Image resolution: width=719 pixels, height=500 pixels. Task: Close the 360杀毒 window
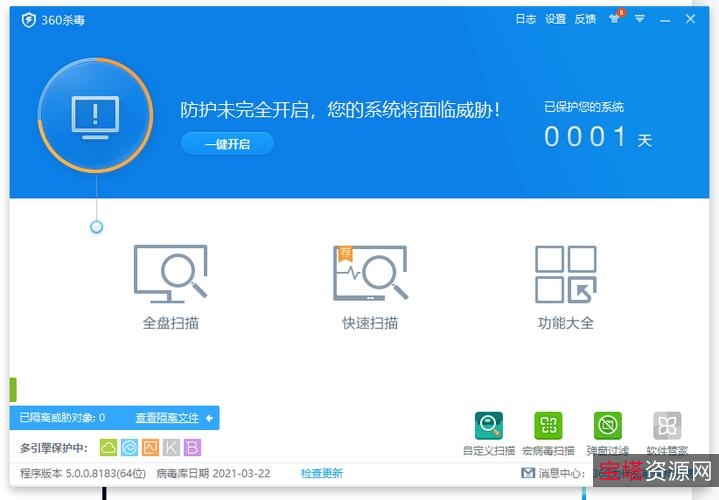[690, 19]
